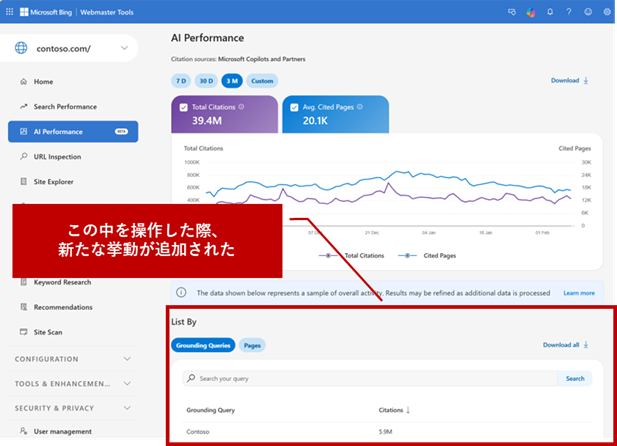Image resolution: width=617 pixels, height=446 pixels.
Task: Click the Home house icon
Action: point(24,81)
